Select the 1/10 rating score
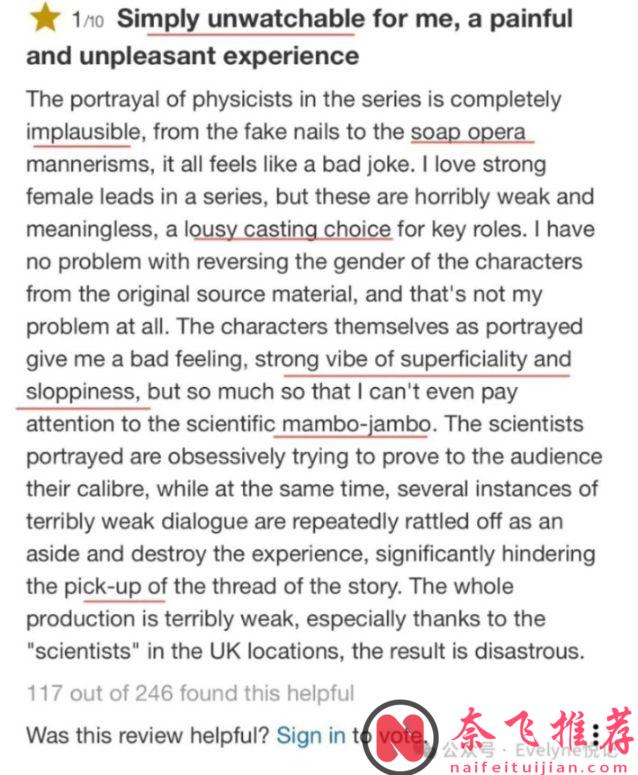 (89, 20)
